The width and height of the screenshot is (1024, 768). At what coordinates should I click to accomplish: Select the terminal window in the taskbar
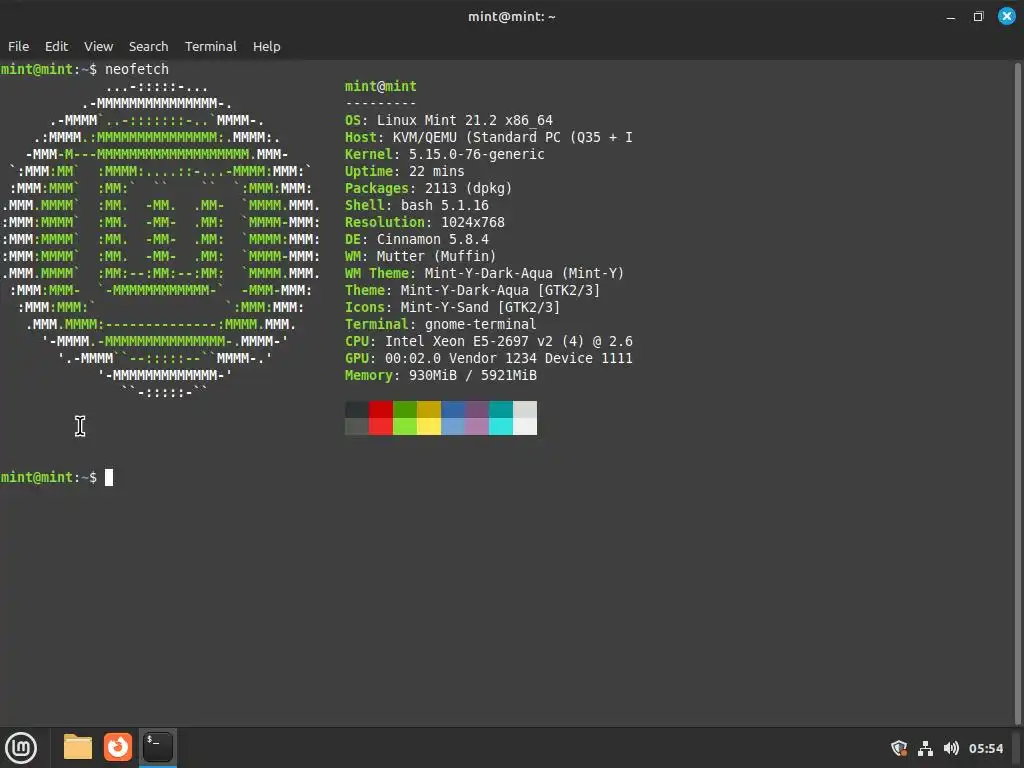point(157,747)
